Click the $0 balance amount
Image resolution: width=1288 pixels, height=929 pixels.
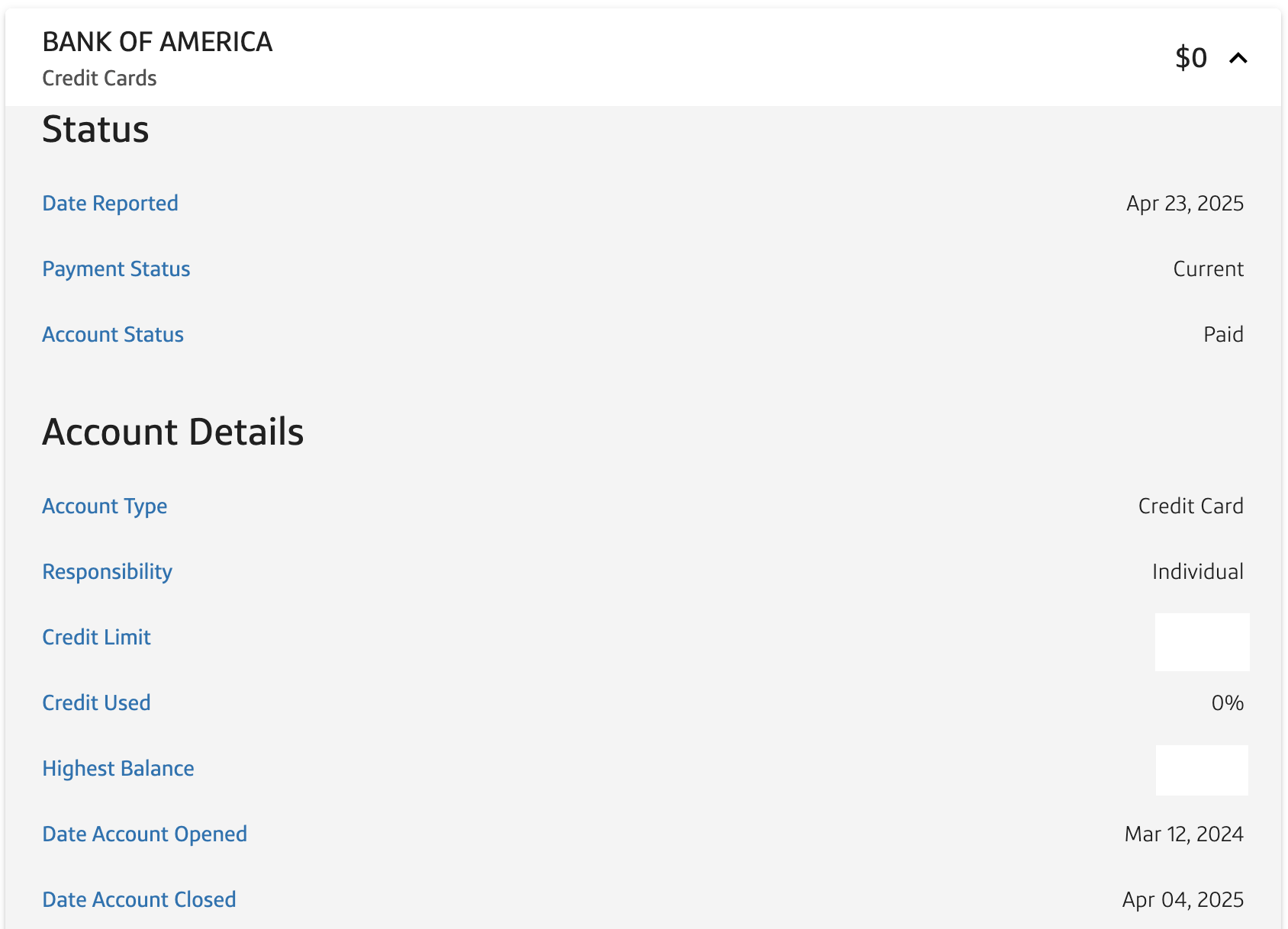[1190, 58]
